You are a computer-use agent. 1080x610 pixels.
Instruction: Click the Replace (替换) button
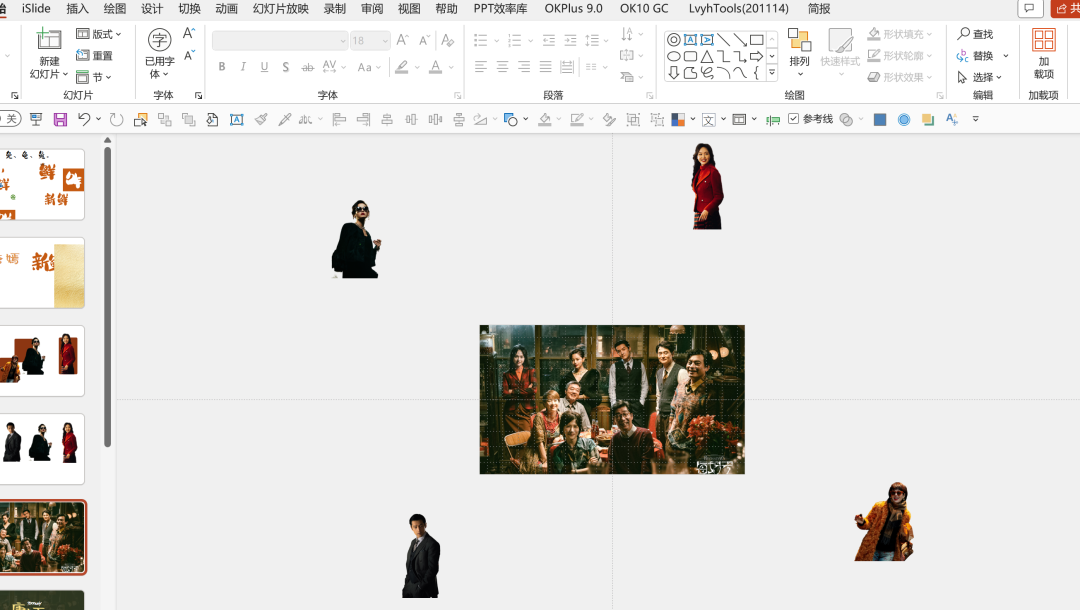coord(975,56)
